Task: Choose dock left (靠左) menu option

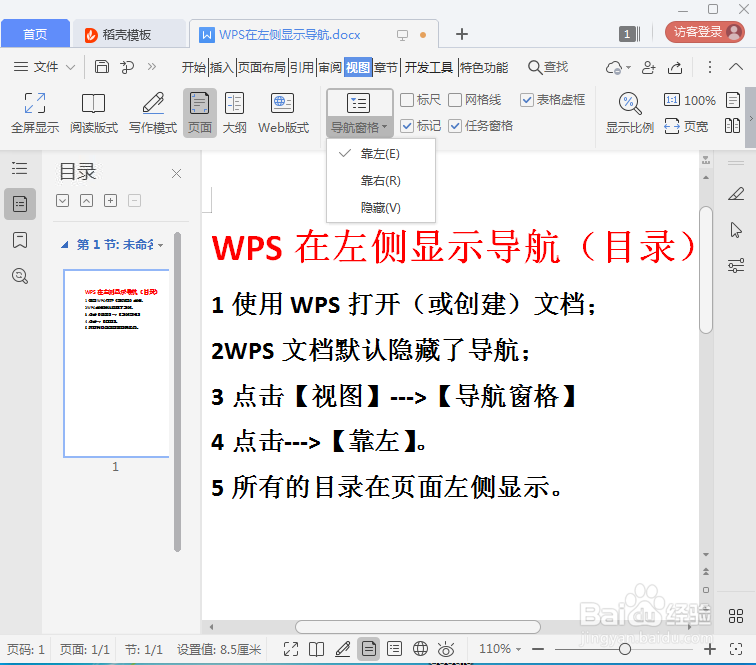Action: 380,154
